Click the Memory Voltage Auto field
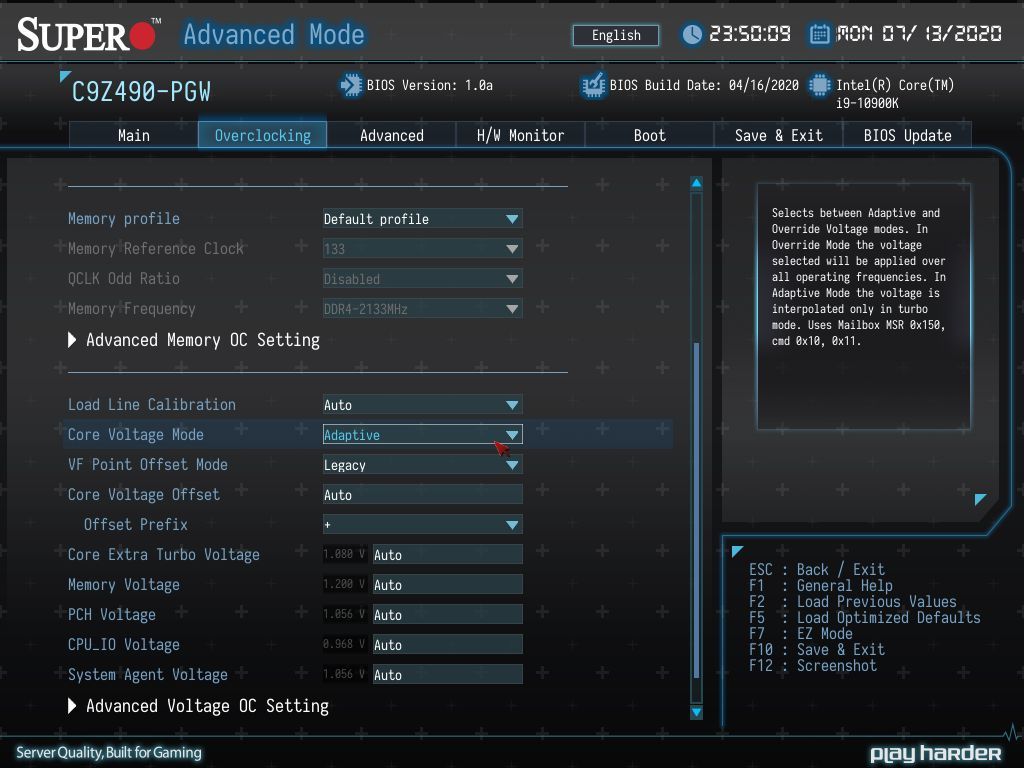The height and width of the screenshot is (768, 1024). point(447,584)
